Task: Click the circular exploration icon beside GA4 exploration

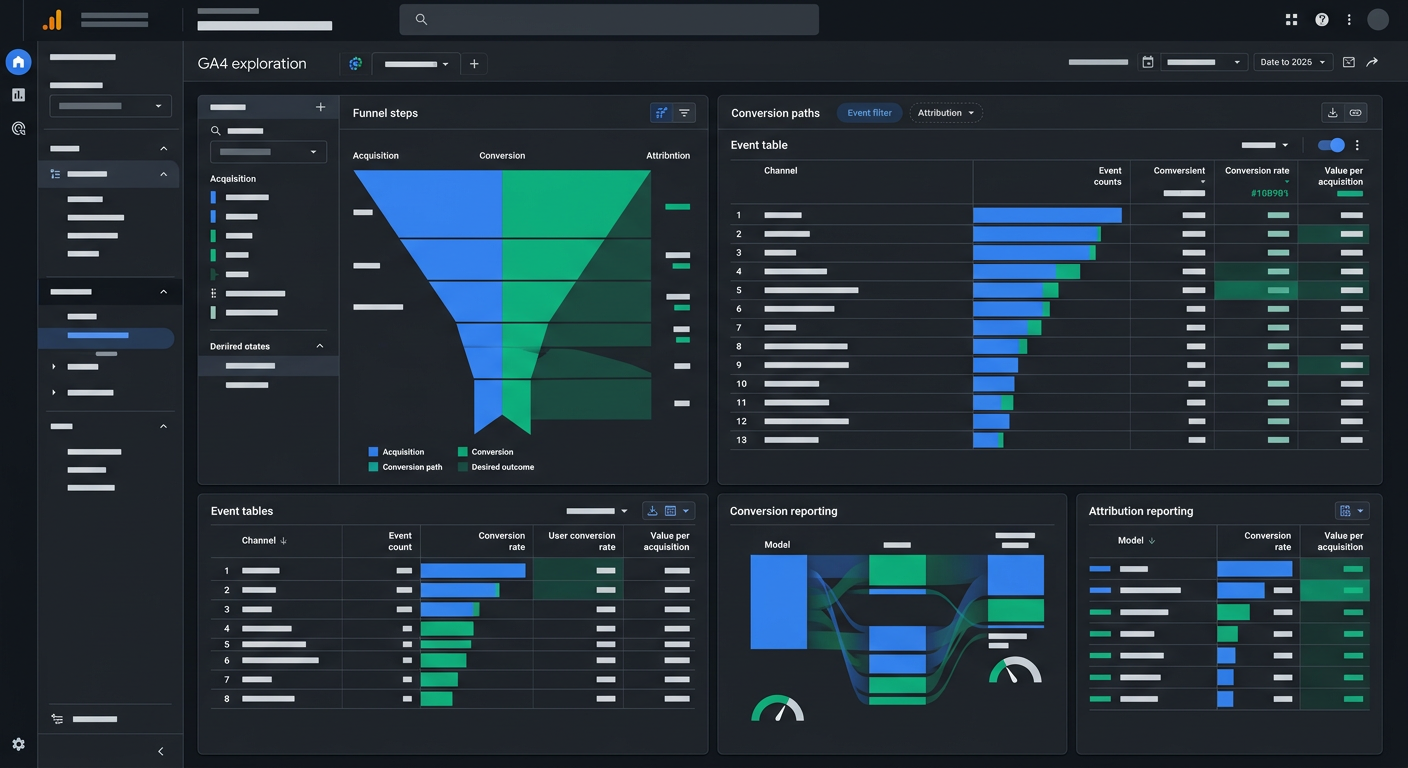Action: (355, 64)
